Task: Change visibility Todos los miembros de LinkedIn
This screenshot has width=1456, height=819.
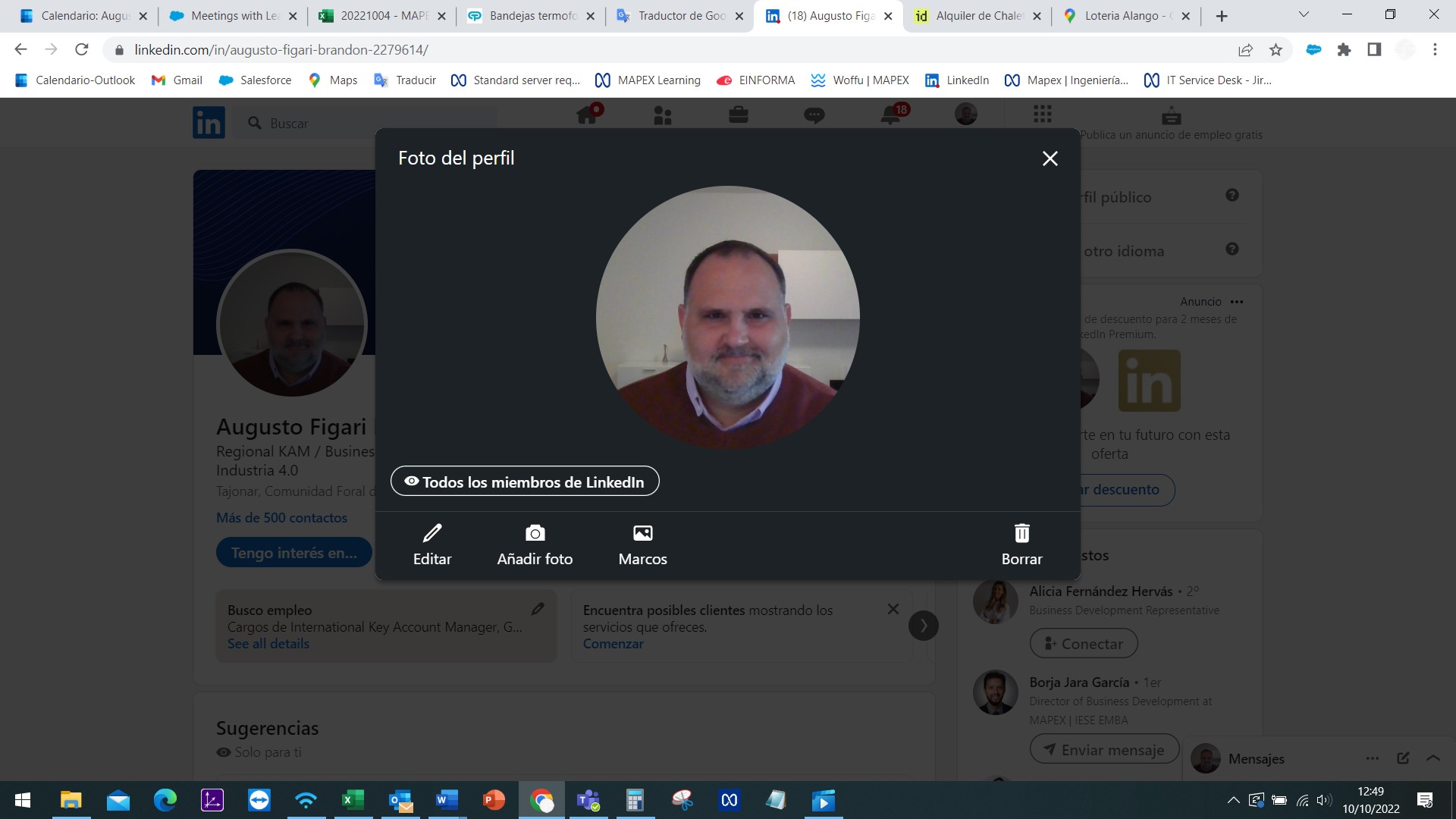Action: tap(525, 482)
